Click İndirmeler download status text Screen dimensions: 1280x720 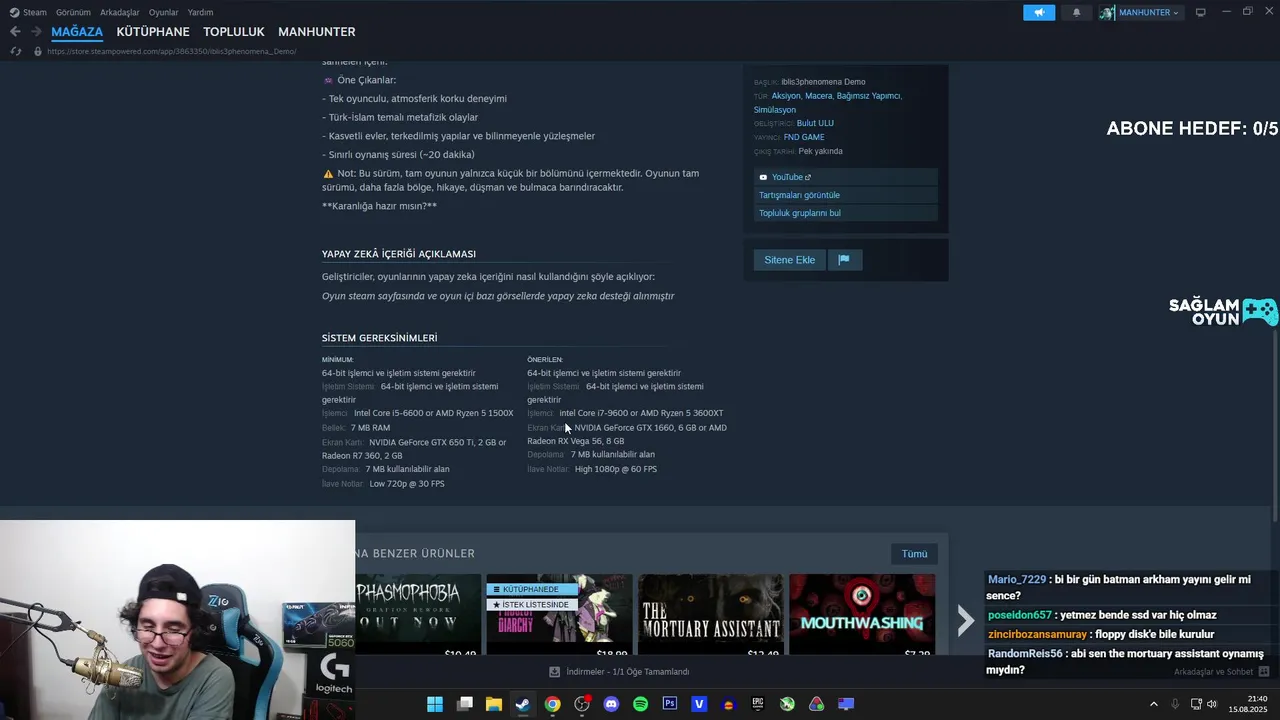coord(628,672)
